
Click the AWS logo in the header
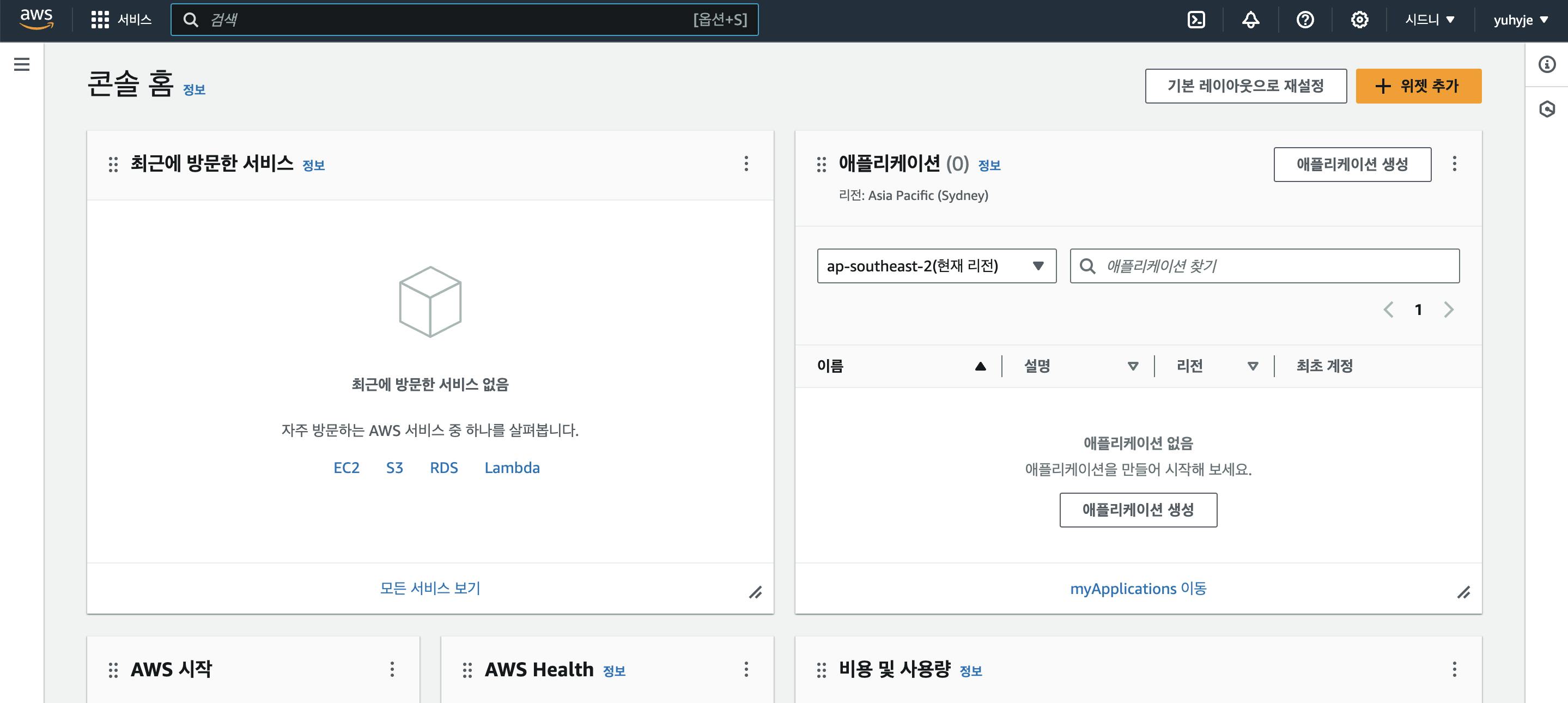37,19
